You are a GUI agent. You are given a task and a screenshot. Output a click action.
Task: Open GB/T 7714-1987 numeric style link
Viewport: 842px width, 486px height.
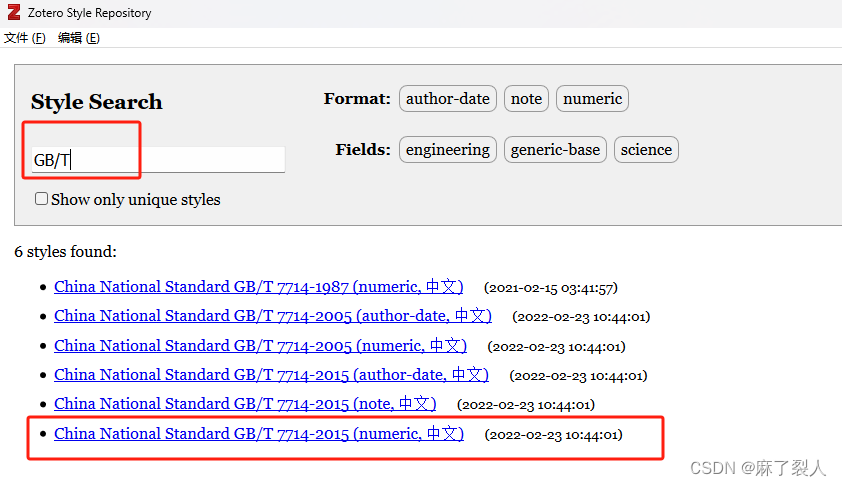[258, 287]
